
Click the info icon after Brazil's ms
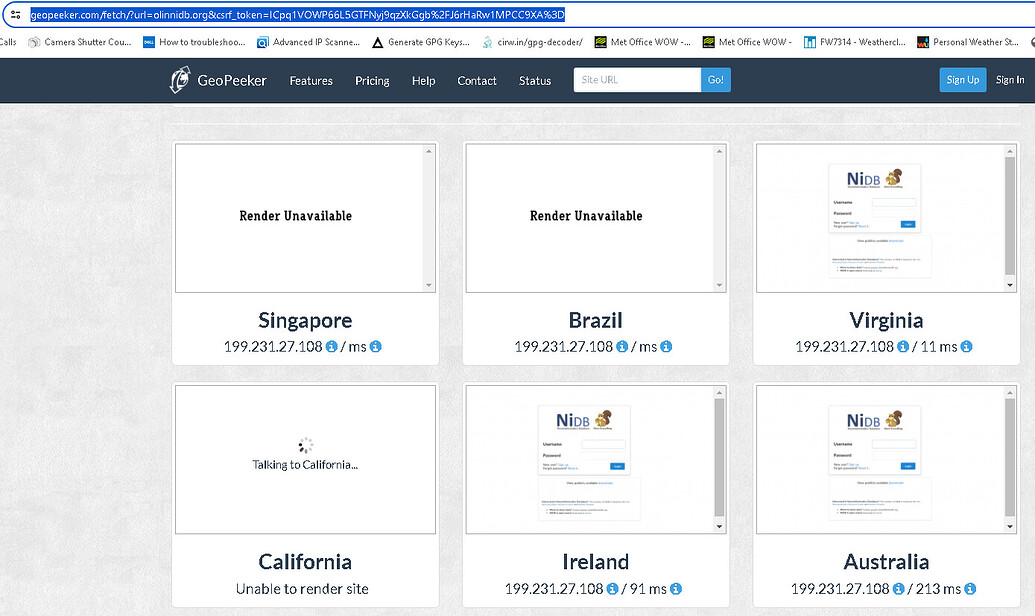[666, 347]
